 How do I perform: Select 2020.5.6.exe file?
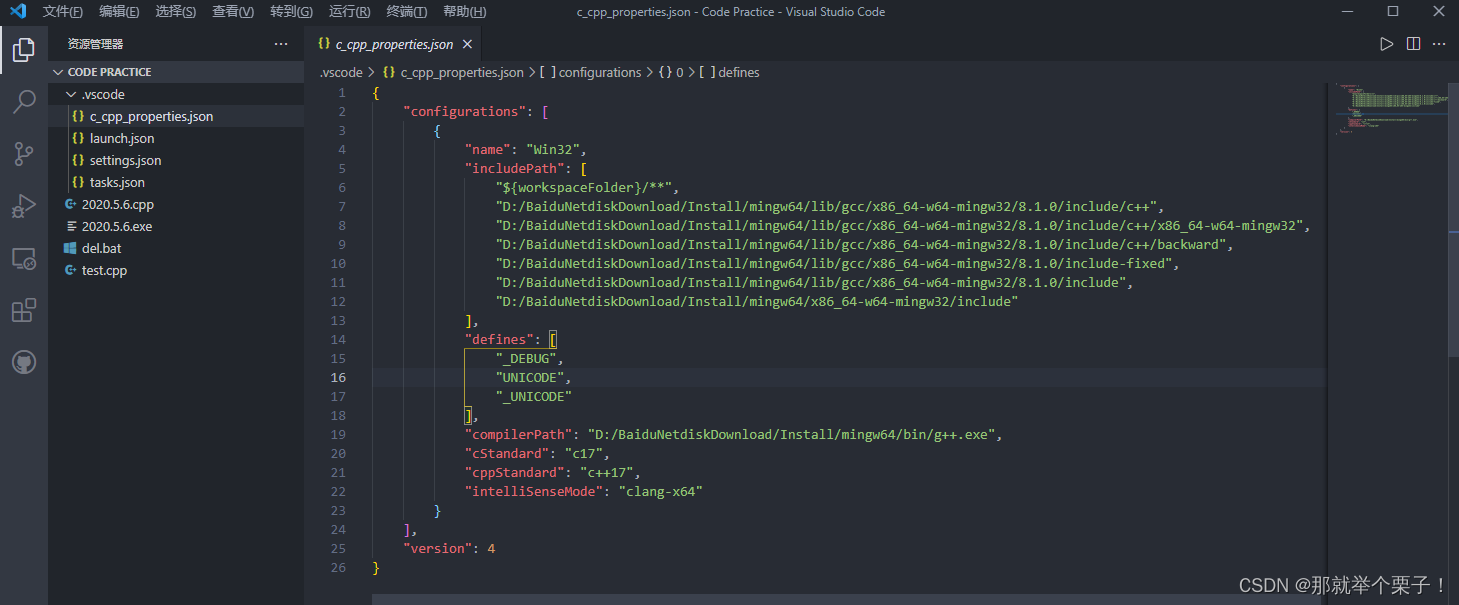[x=175, y=226]
